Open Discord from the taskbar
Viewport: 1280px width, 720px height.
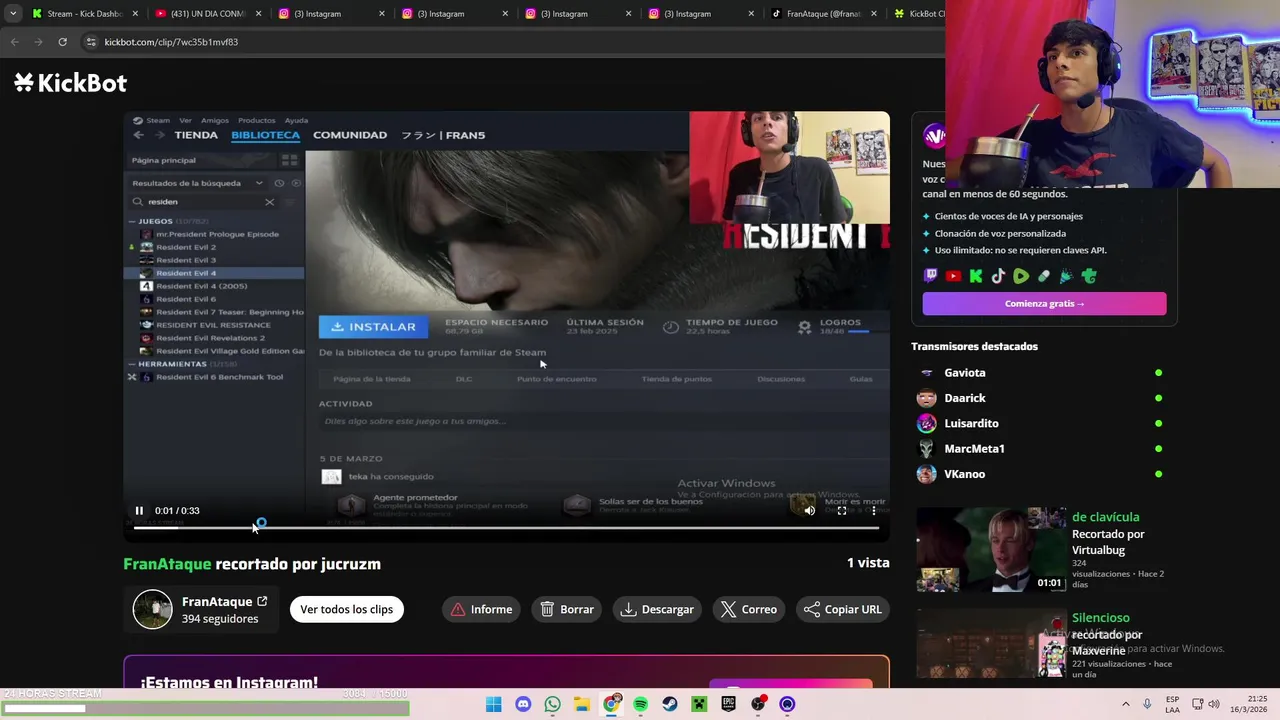523,704
